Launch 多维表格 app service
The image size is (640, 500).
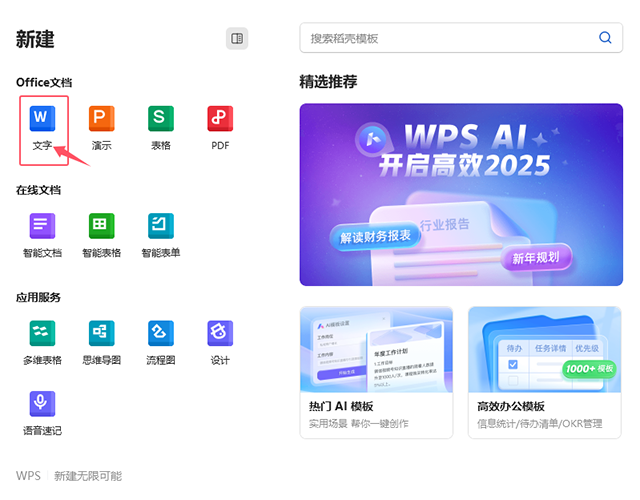click(x=42, y=333)
